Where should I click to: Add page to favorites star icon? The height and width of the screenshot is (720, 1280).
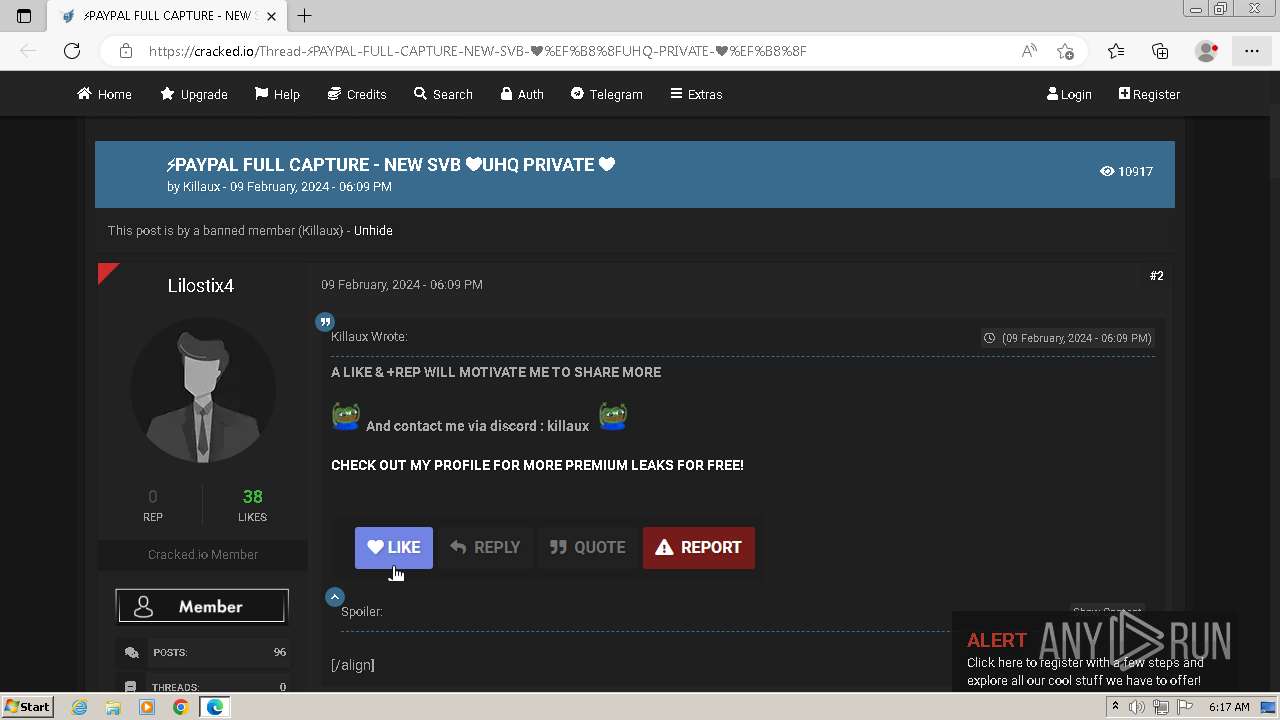pyautogui.click(x=1065, y=51)
